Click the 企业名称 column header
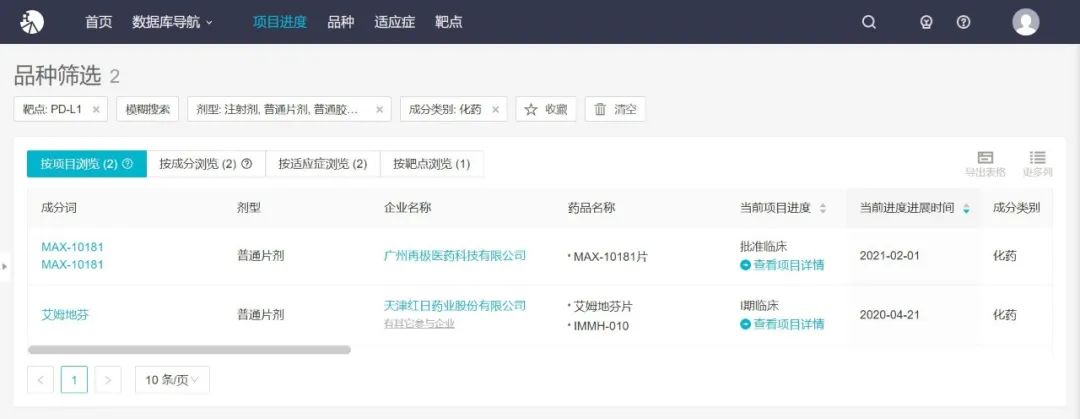This screenshot has width=1080, height=419. click(407, 208)
